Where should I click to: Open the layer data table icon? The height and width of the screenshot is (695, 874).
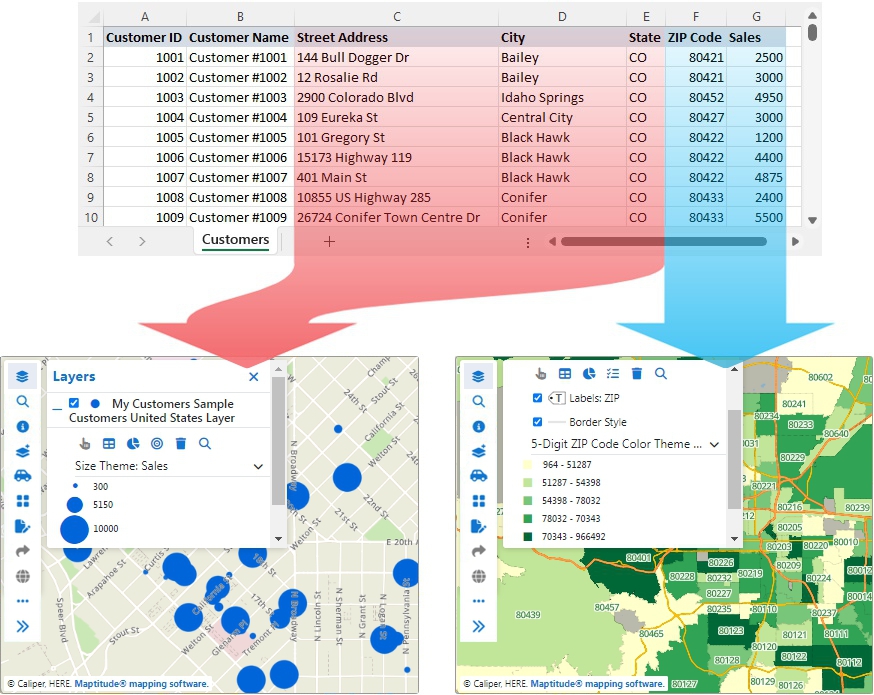coord(109,443)
